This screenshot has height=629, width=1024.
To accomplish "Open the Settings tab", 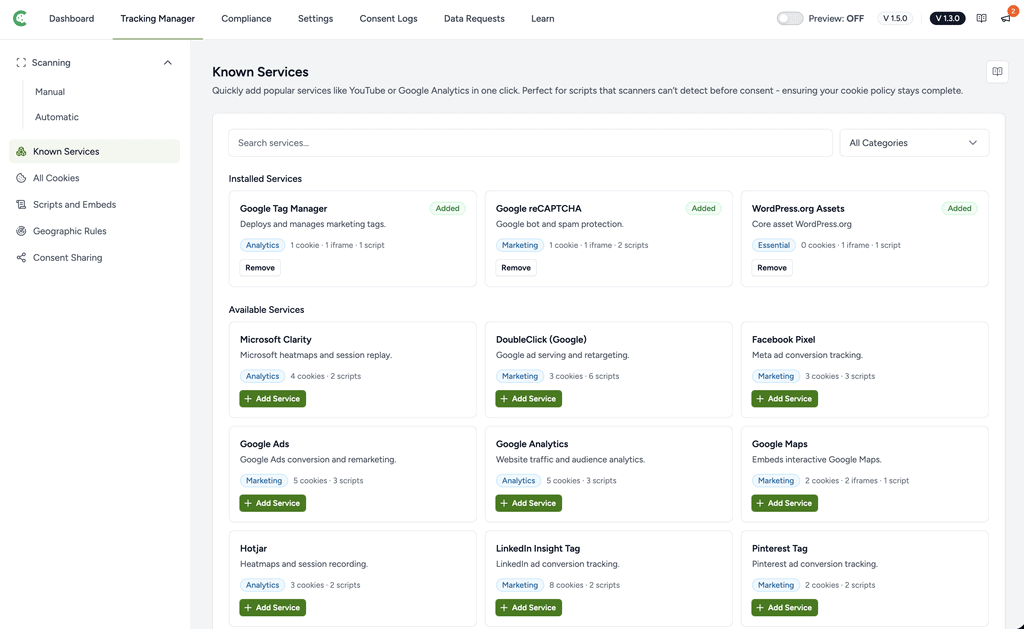I will tap(315, 18).
